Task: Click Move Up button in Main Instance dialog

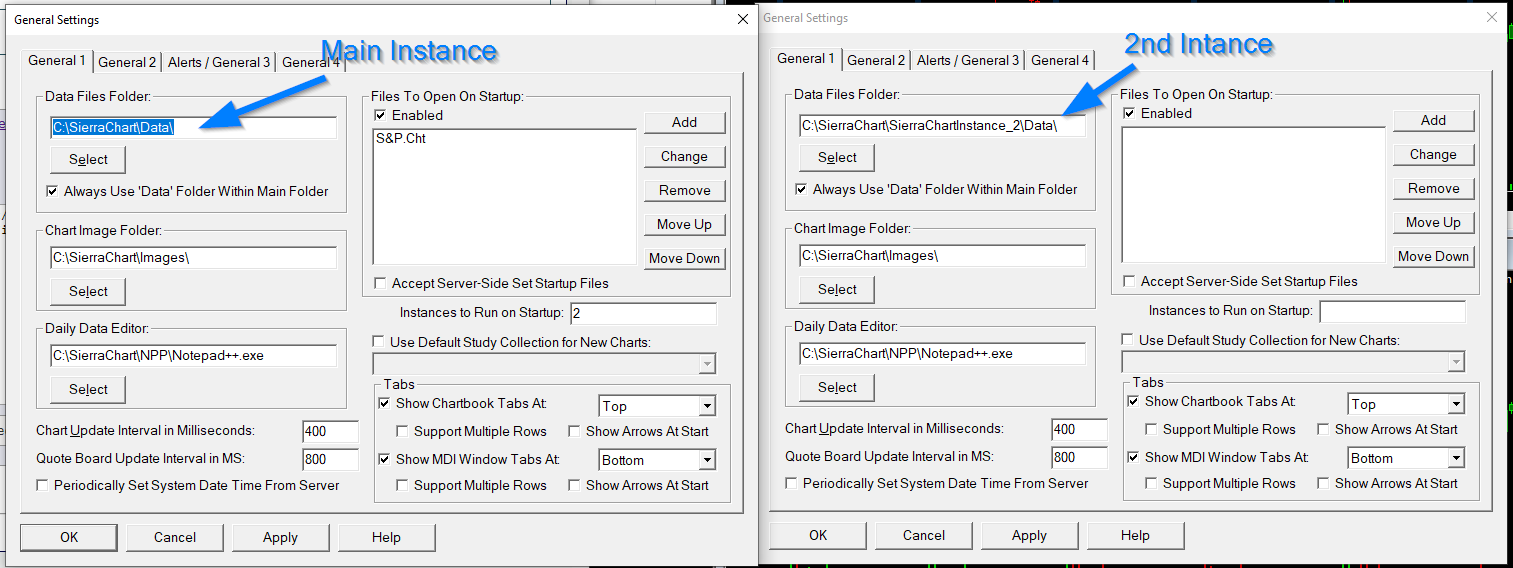Action: [x=684, y=224]
